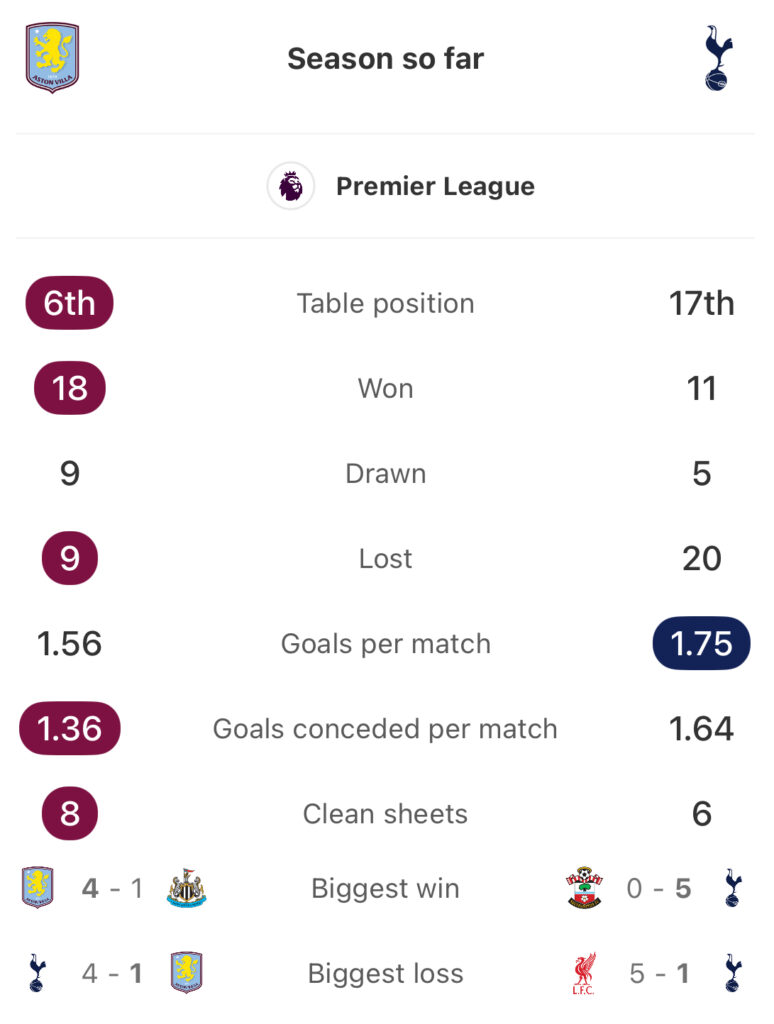The image size is (774, 1024).
Task: Tap the Season so far heading
Action: (385, 59)
